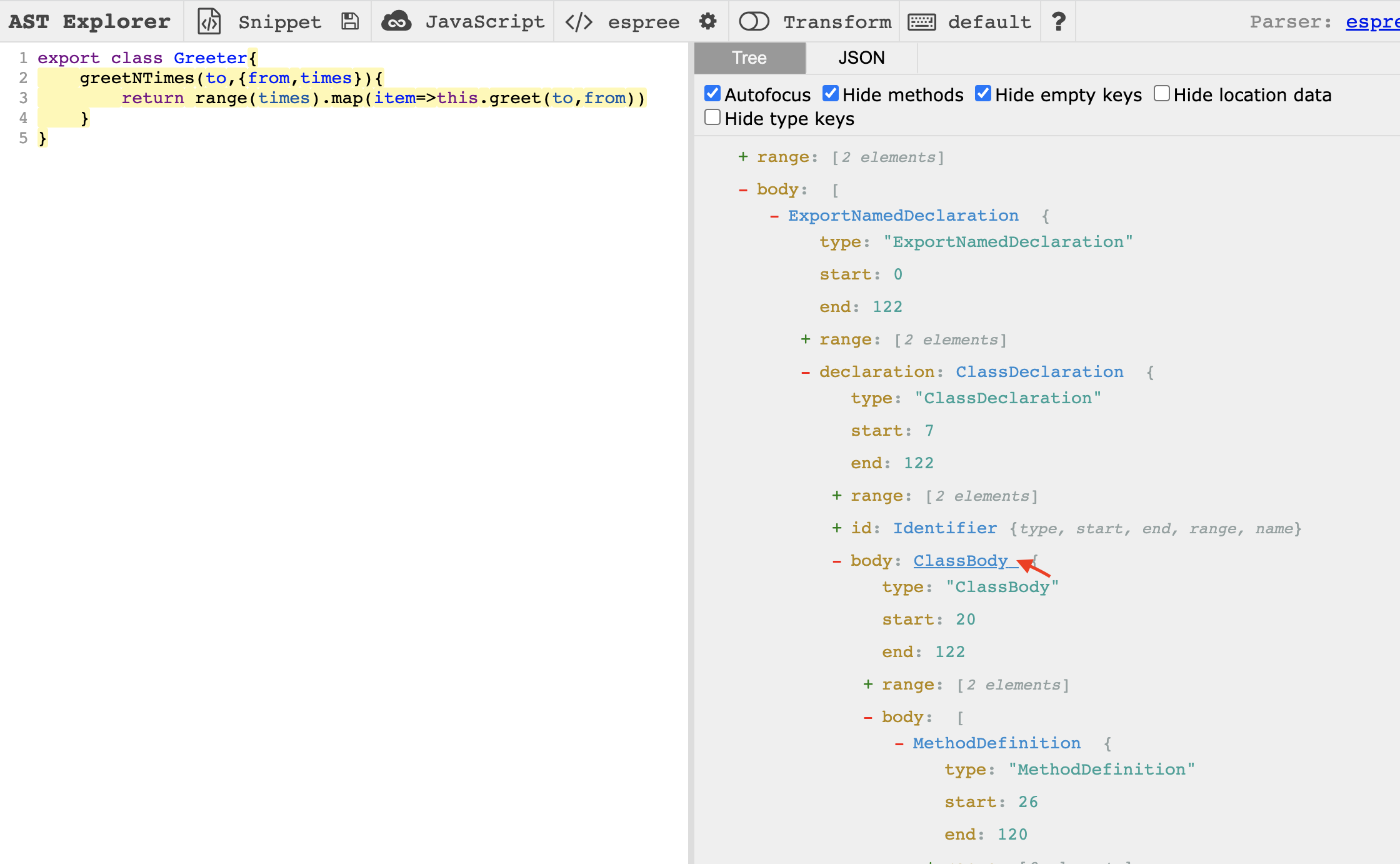Enable Hide type keys checkbox
Image resolution: width=1400 pixels, height=864 pixels.
click(712, 118)
